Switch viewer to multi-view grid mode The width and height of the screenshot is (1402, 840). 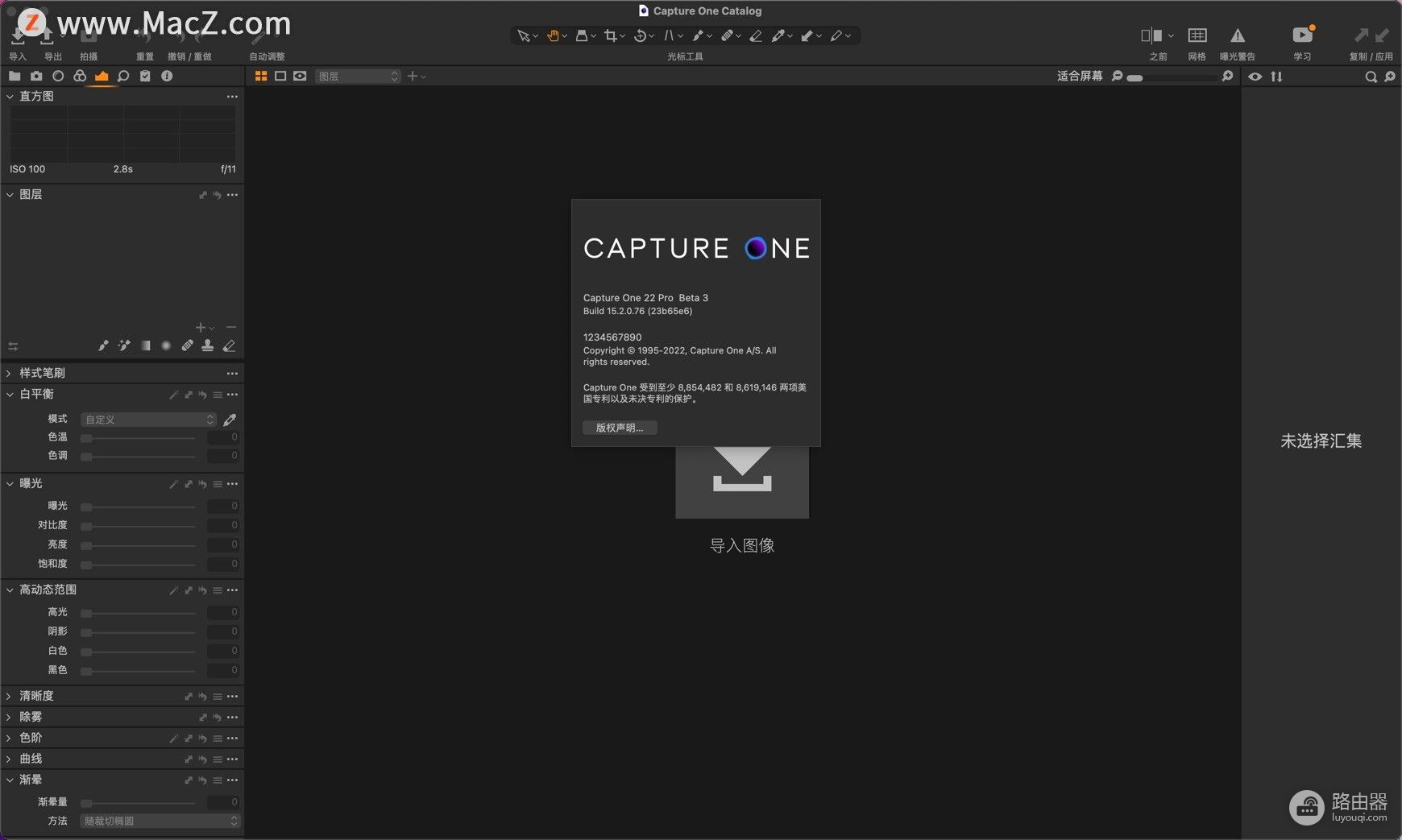(x=261, y=76)
